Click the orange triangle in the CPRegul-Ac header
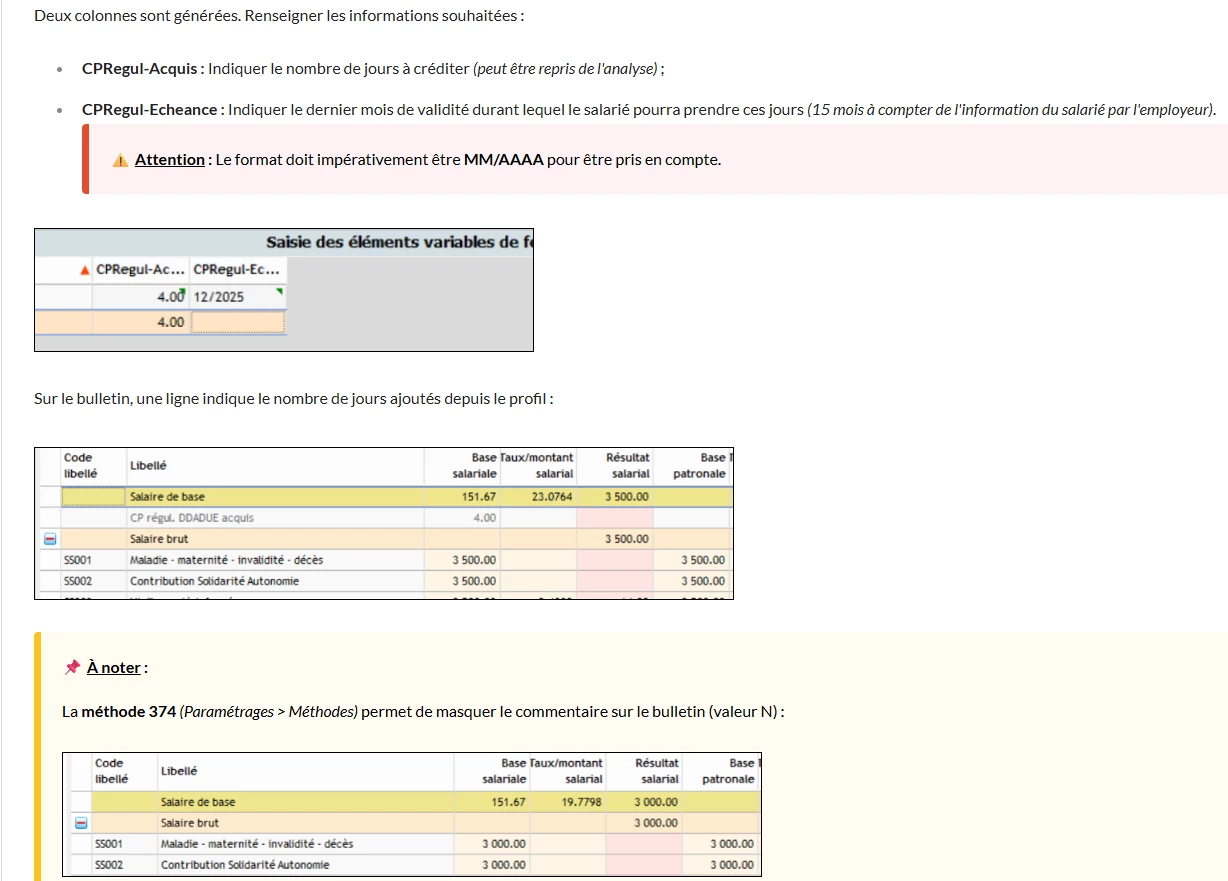Screen dimensions: 1228x881 coord(84,270)
